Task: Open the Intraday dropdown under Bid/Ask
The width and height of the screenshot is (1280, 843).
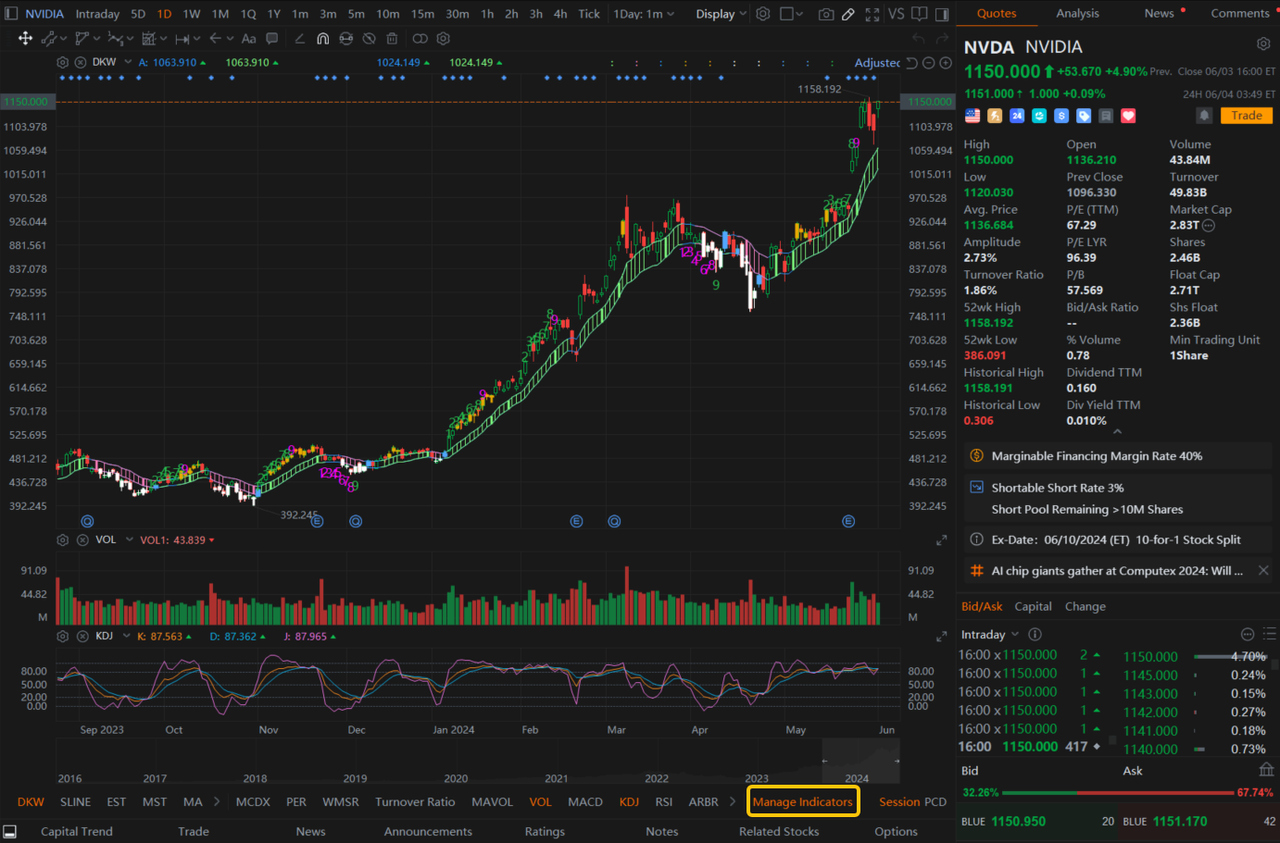Action: click(x=990, y=634)
